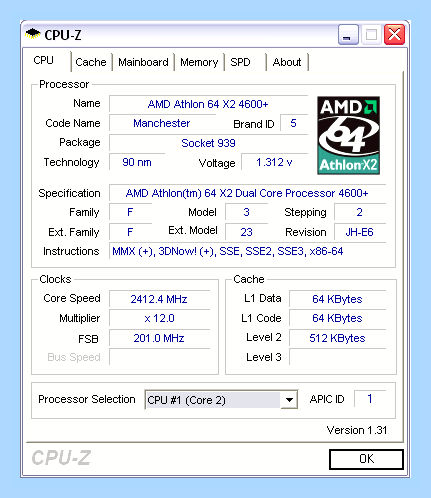Click the disabled maximize button
Viewport: 431px width, 498px height.
371,34
